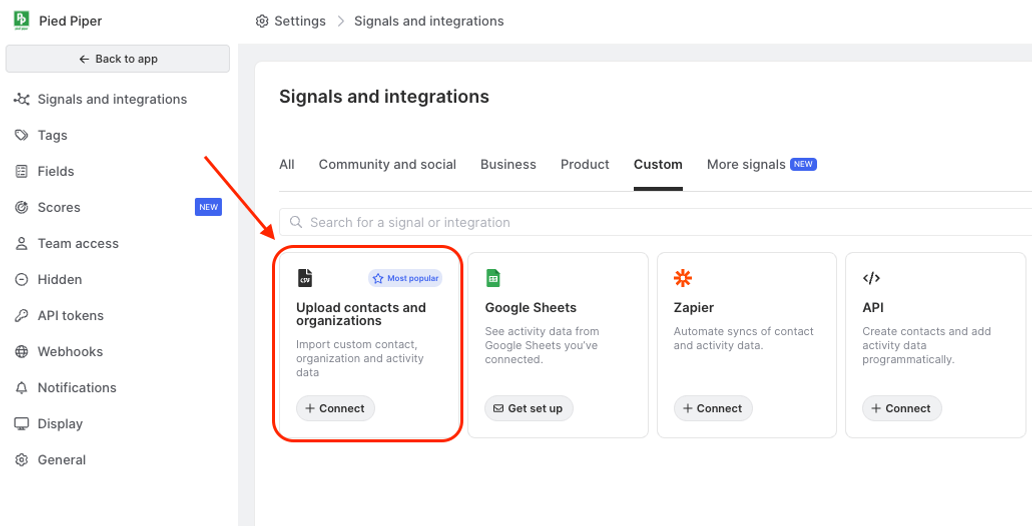The height and width of the screenshot is (526, 1032).
Task: Click the Pied Piper logo icon
Action: pos(21,20)
